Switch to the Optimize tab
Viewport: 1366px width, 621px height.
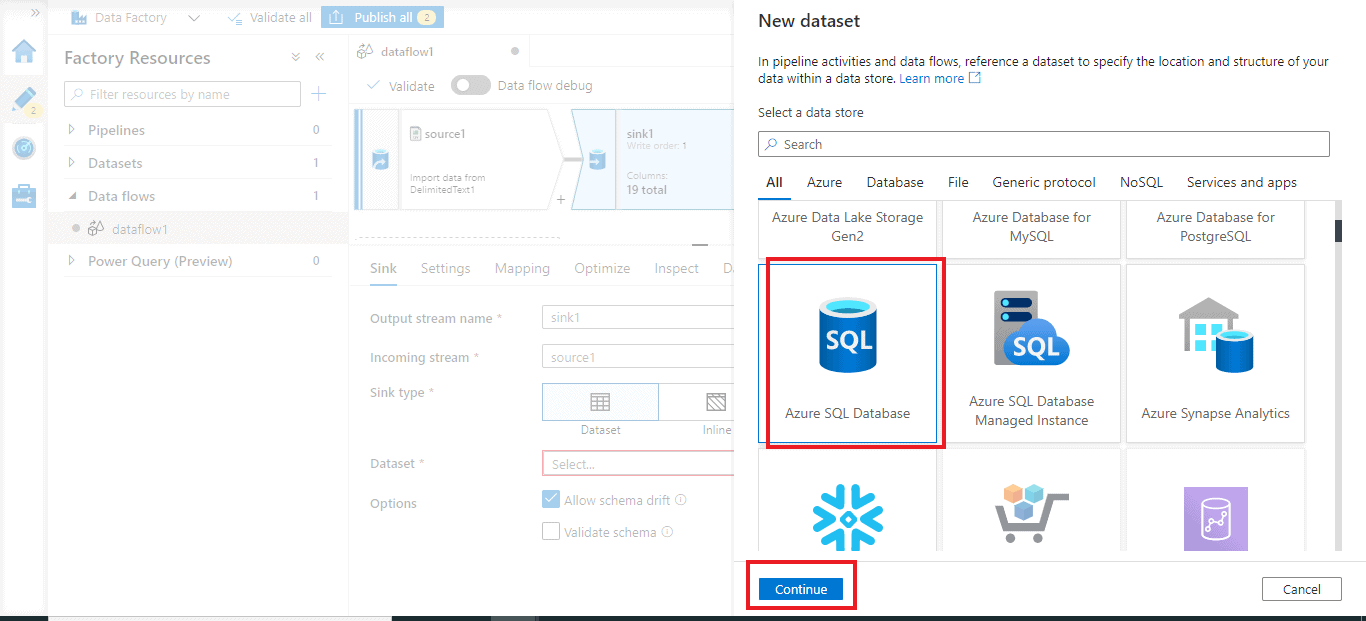point(602,268)
